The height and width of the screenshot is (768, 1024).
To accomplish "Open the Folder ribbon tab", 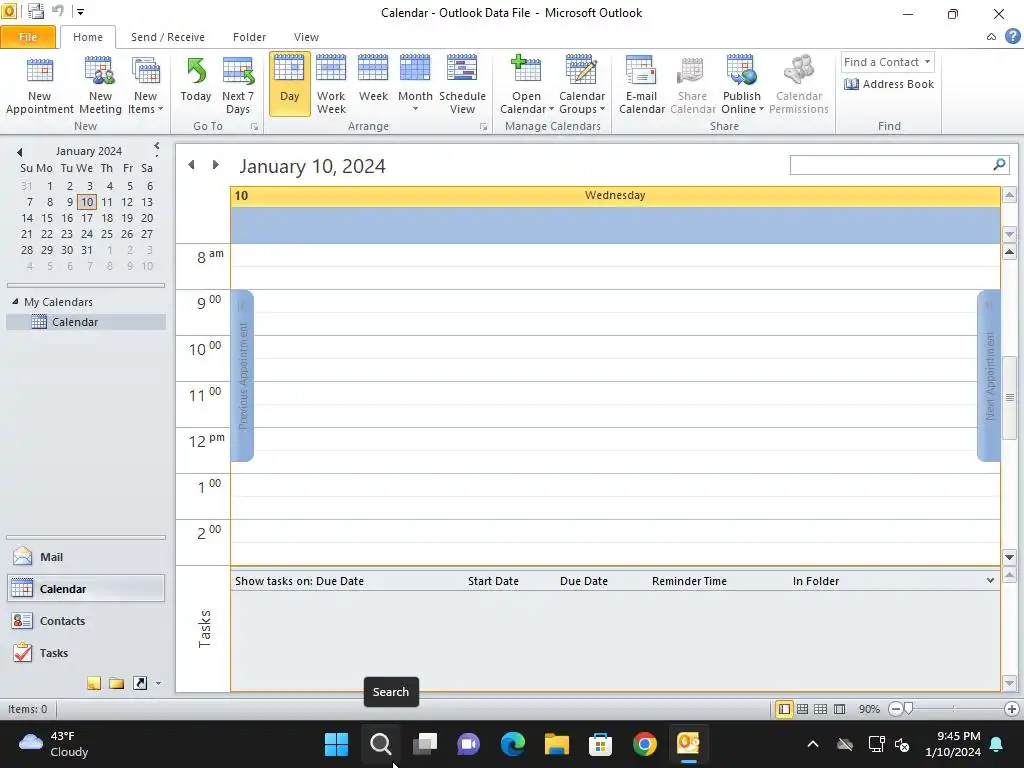I will coord(249,37).
